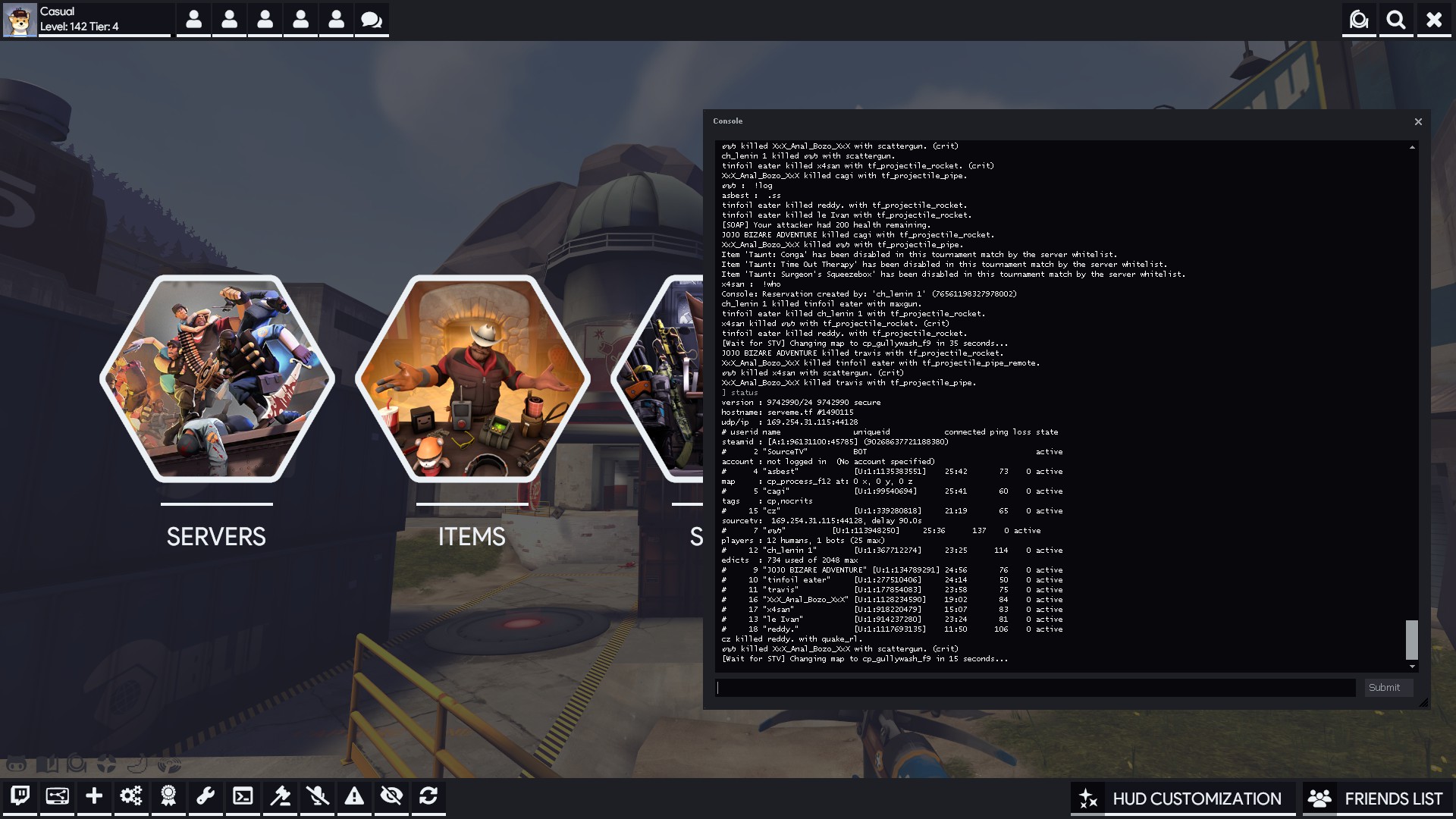
Task: Click the 'SourceTV' BOT status row
Action: coord(892,452)
